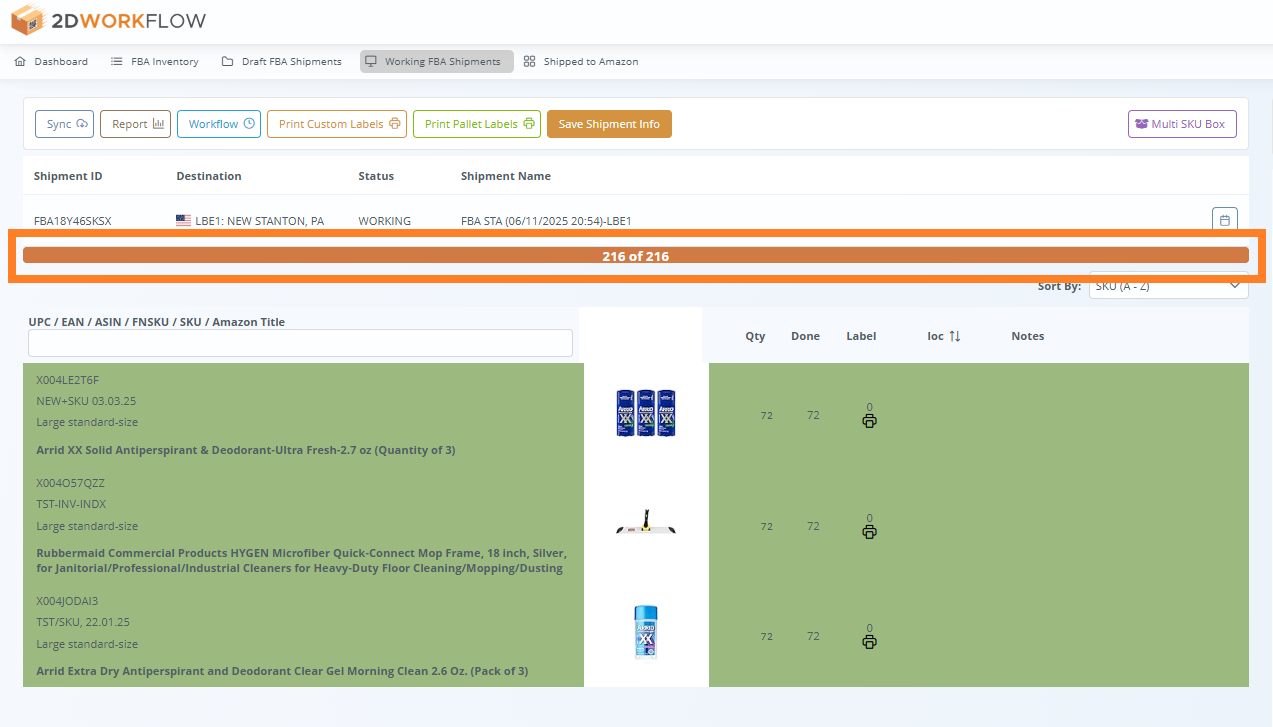Print label for Arrid Extra Dry Gel
The image size is (1273, 727).
869,642
